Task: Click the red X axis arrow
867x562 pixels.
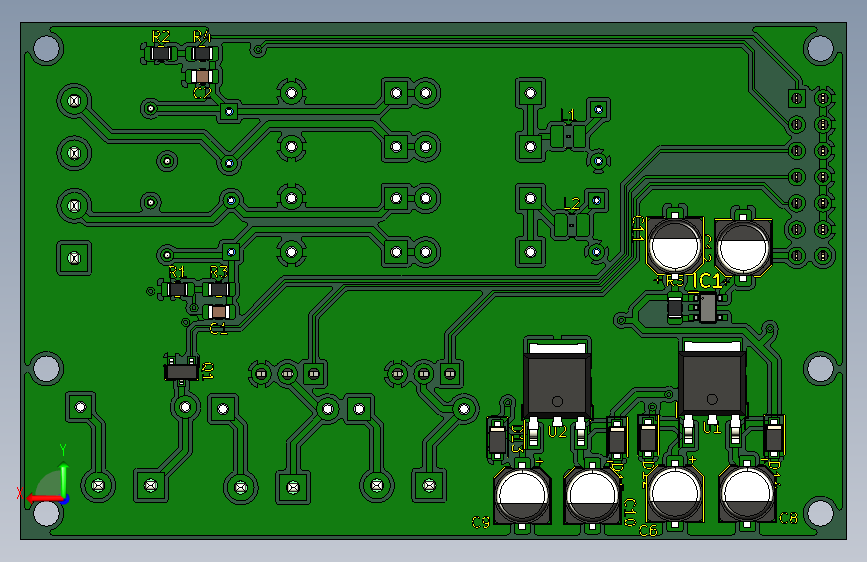Action: (44, 498)
